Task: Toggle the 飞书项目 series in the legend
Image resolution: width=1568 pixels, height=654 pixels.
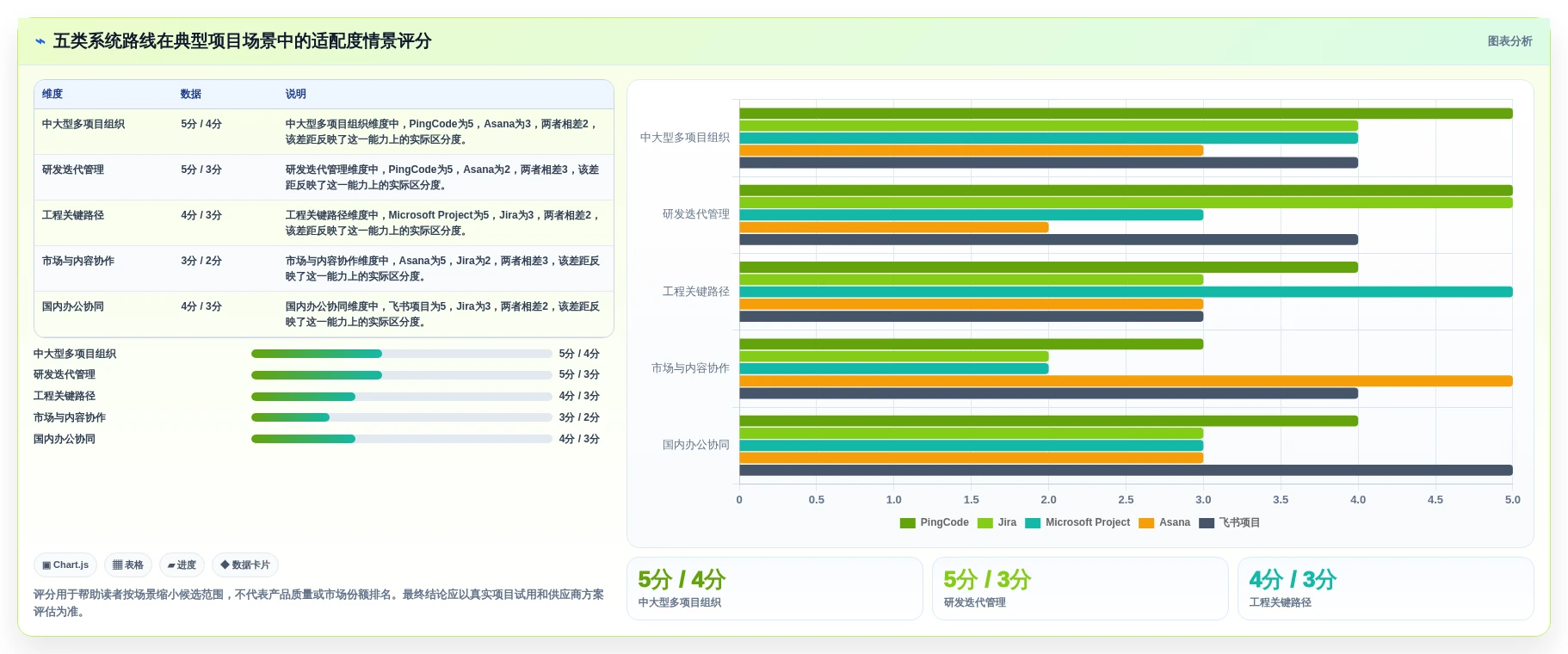Action: (x=1230, y=523)
